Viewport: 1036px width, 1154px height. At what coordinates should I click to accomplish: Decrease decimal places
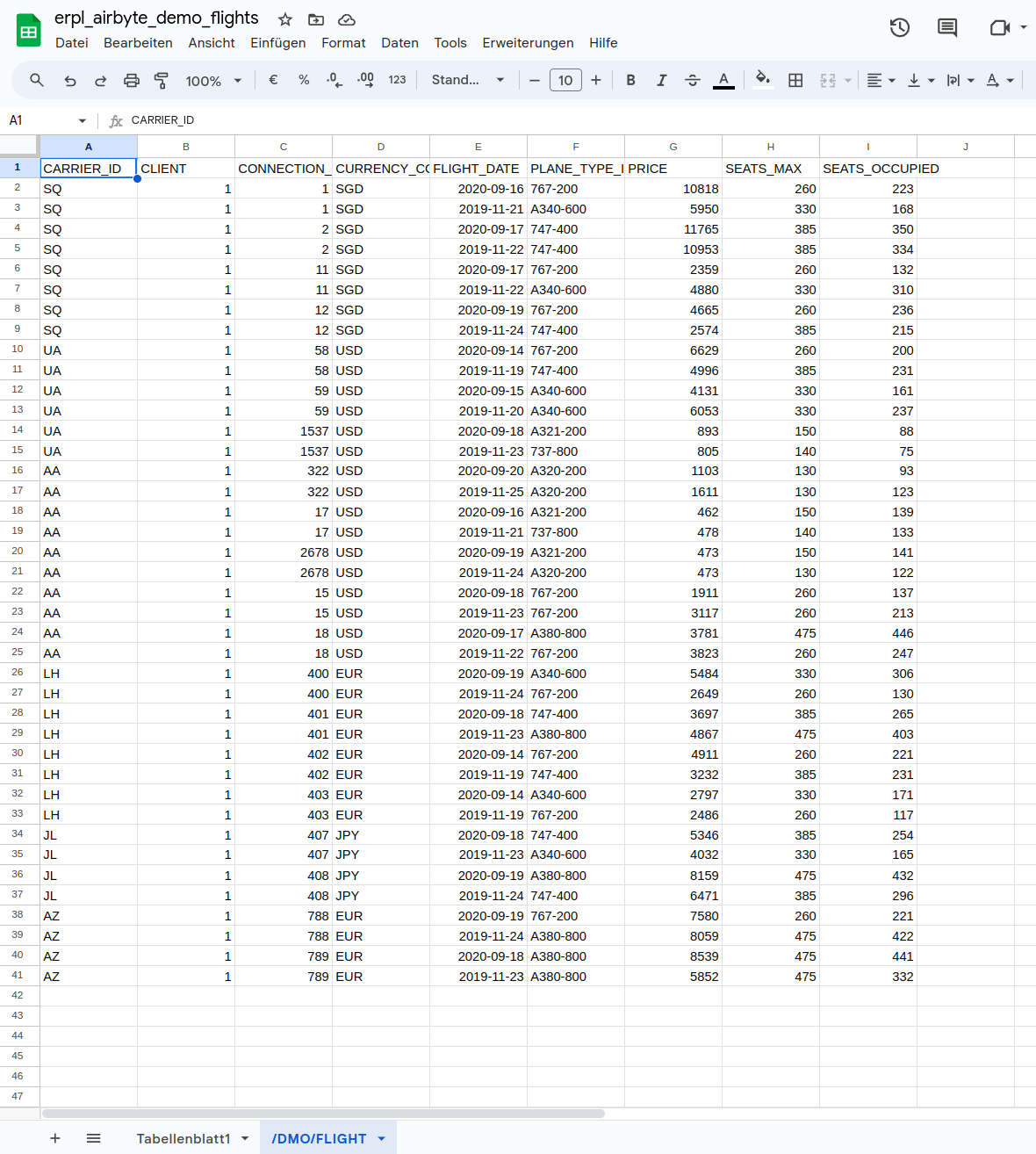point(335,80)
